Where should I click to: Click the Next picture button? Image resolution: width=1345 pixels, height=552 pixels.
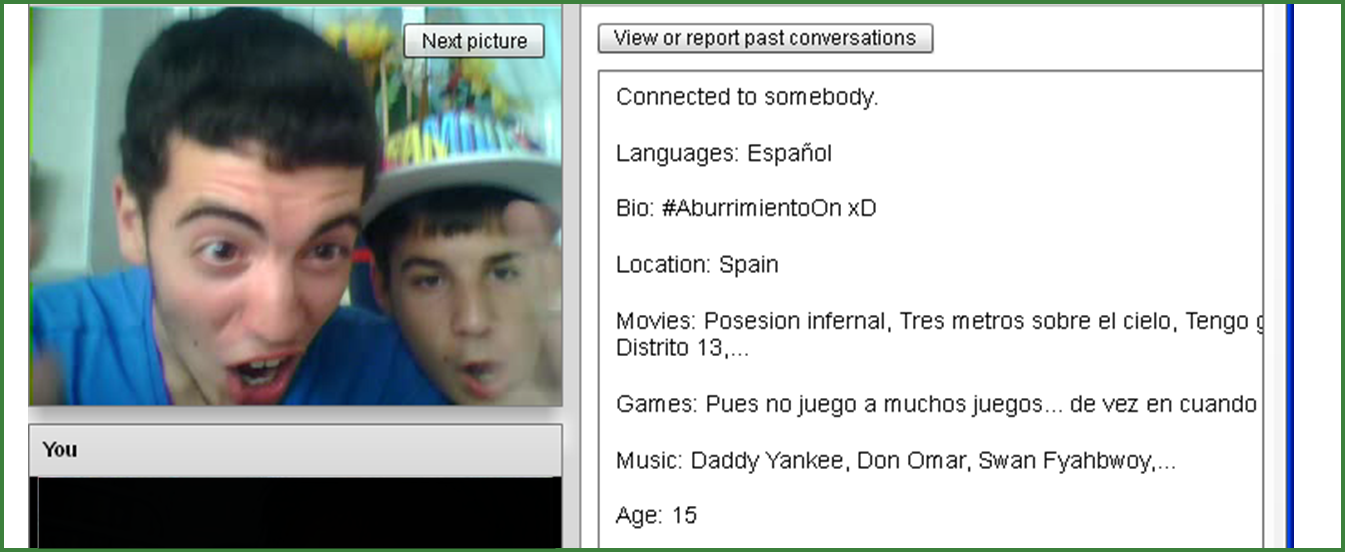(x=474, y=41)
